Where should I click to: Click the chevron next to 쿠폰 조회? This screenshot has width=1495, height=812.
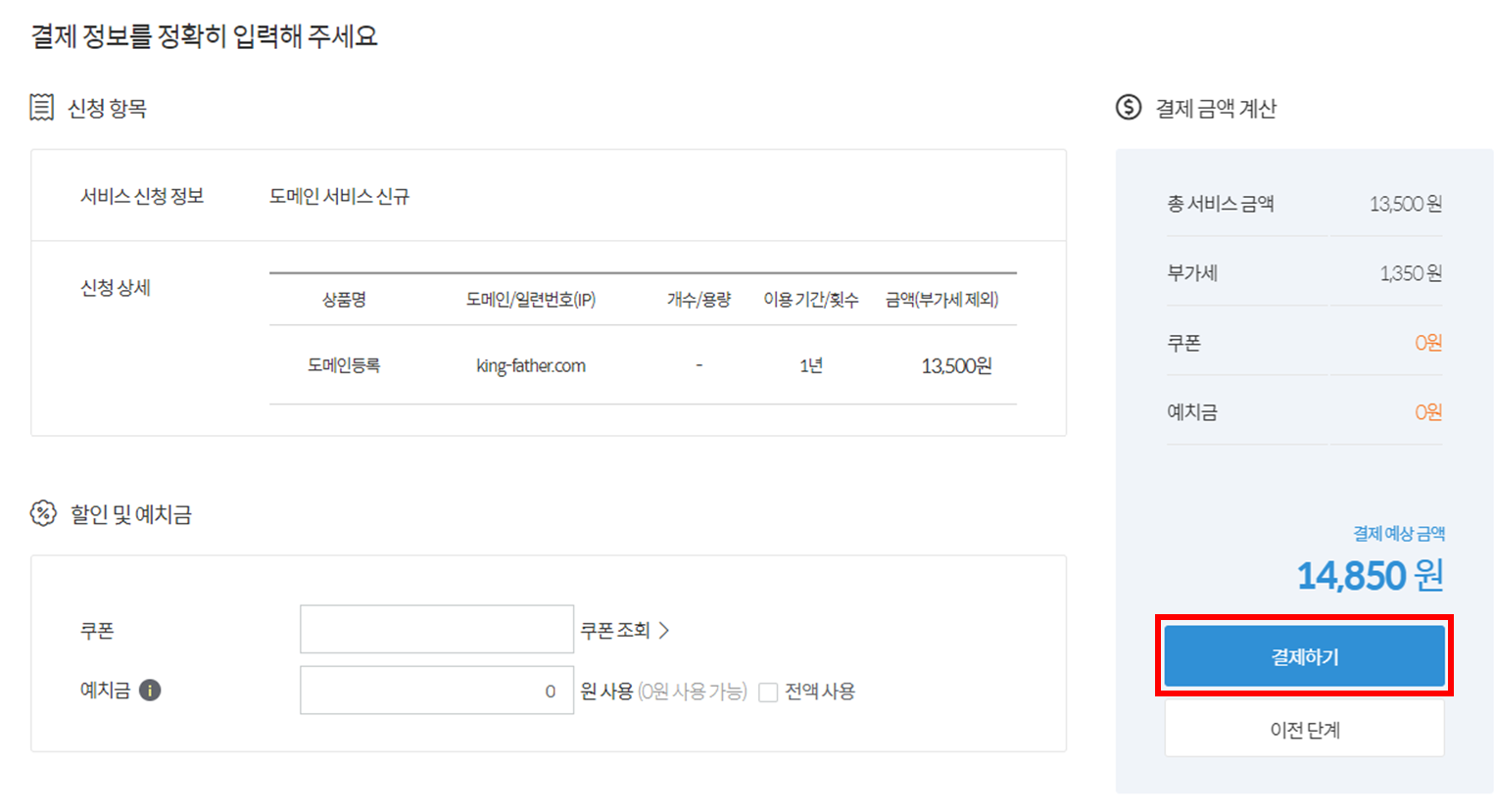[x=664, y=630]
